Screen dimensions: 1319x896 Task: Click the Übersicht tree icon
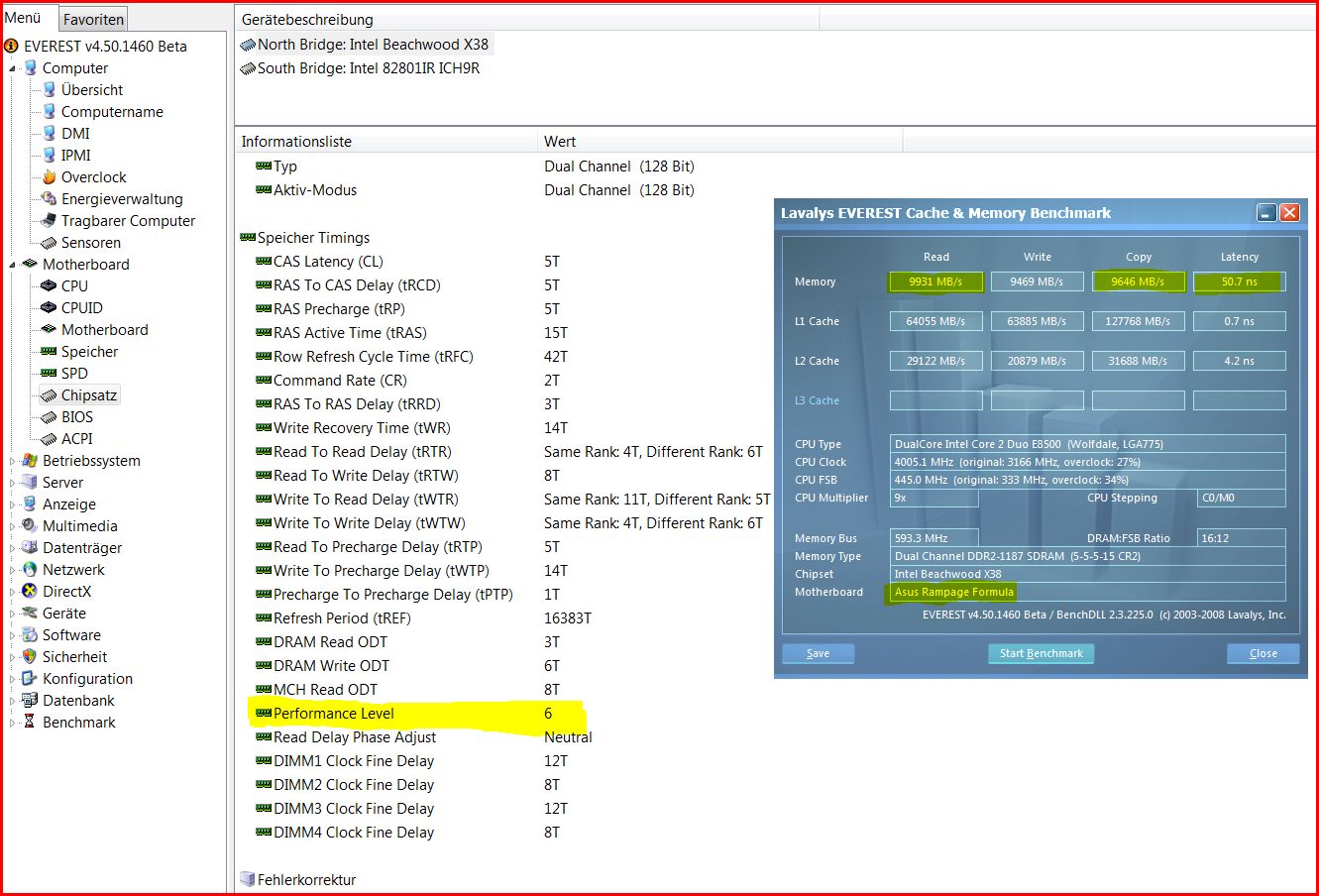49,89
